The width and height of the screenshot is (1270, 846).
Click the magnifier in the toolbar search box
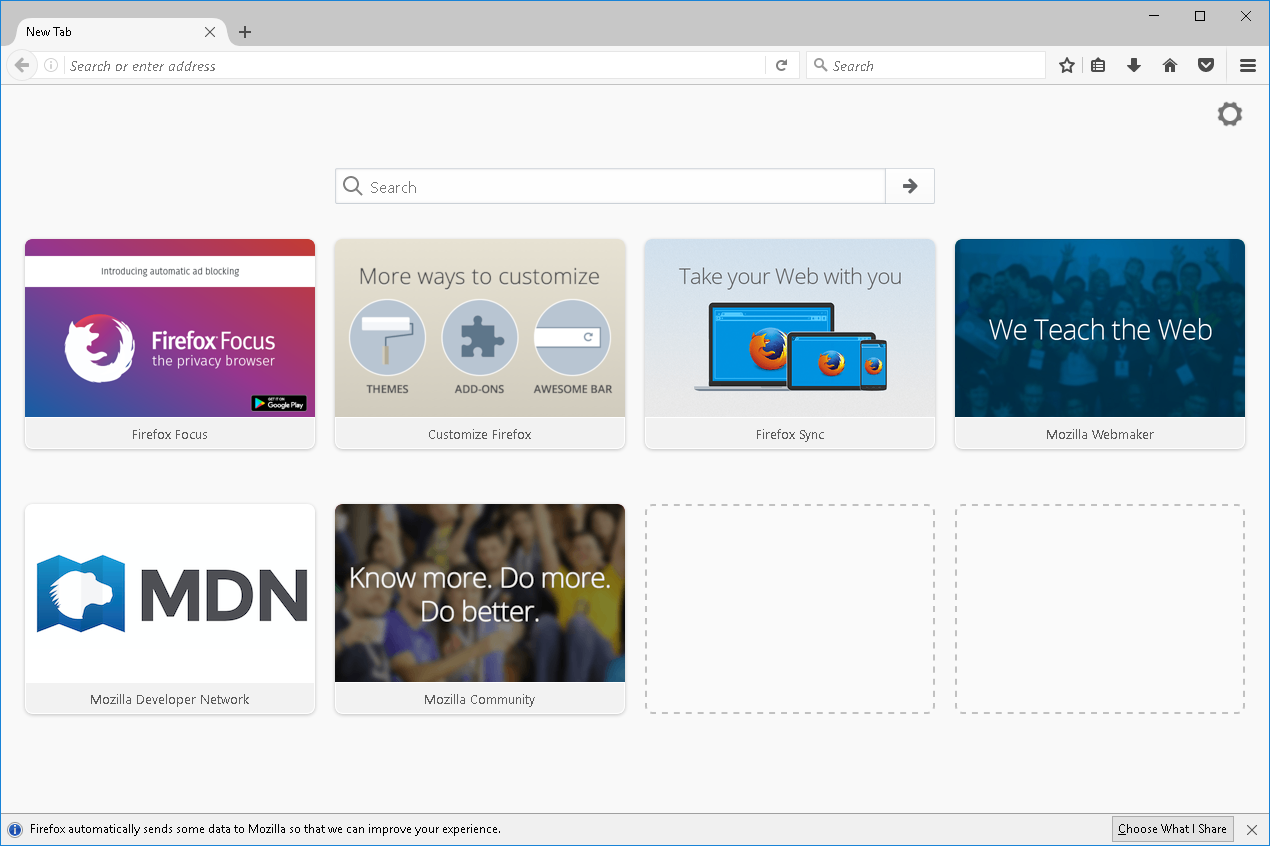821,66
